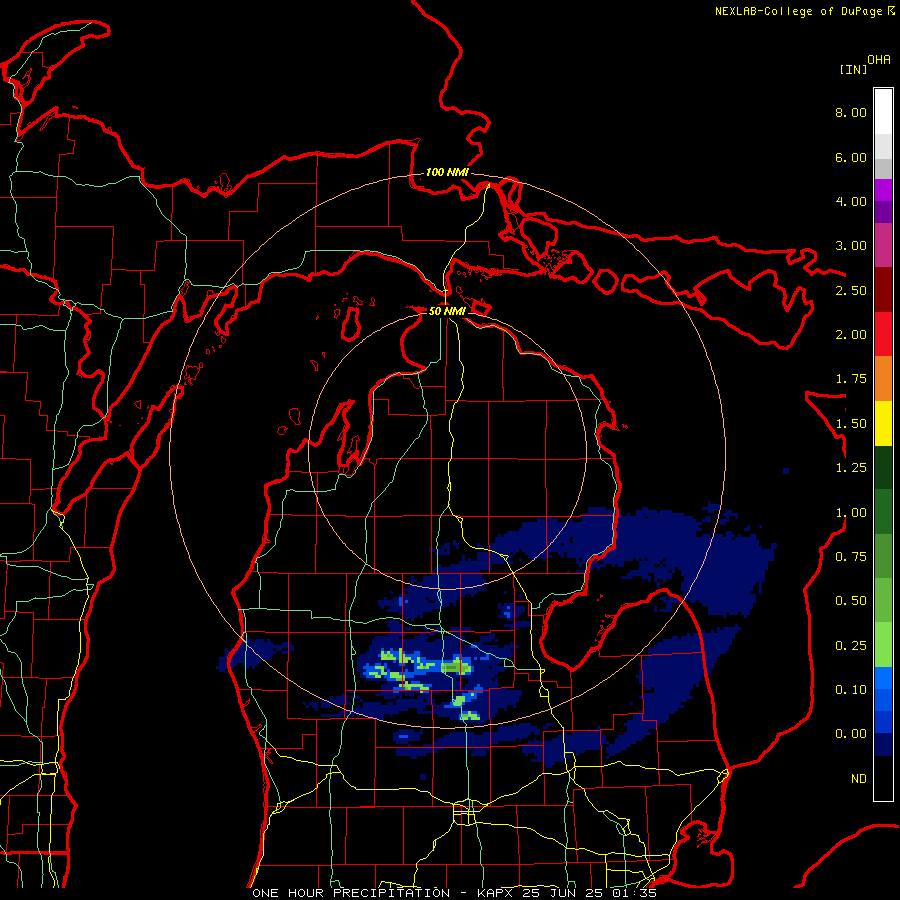Click the 8.00 legend value

(x=851, y=112)
